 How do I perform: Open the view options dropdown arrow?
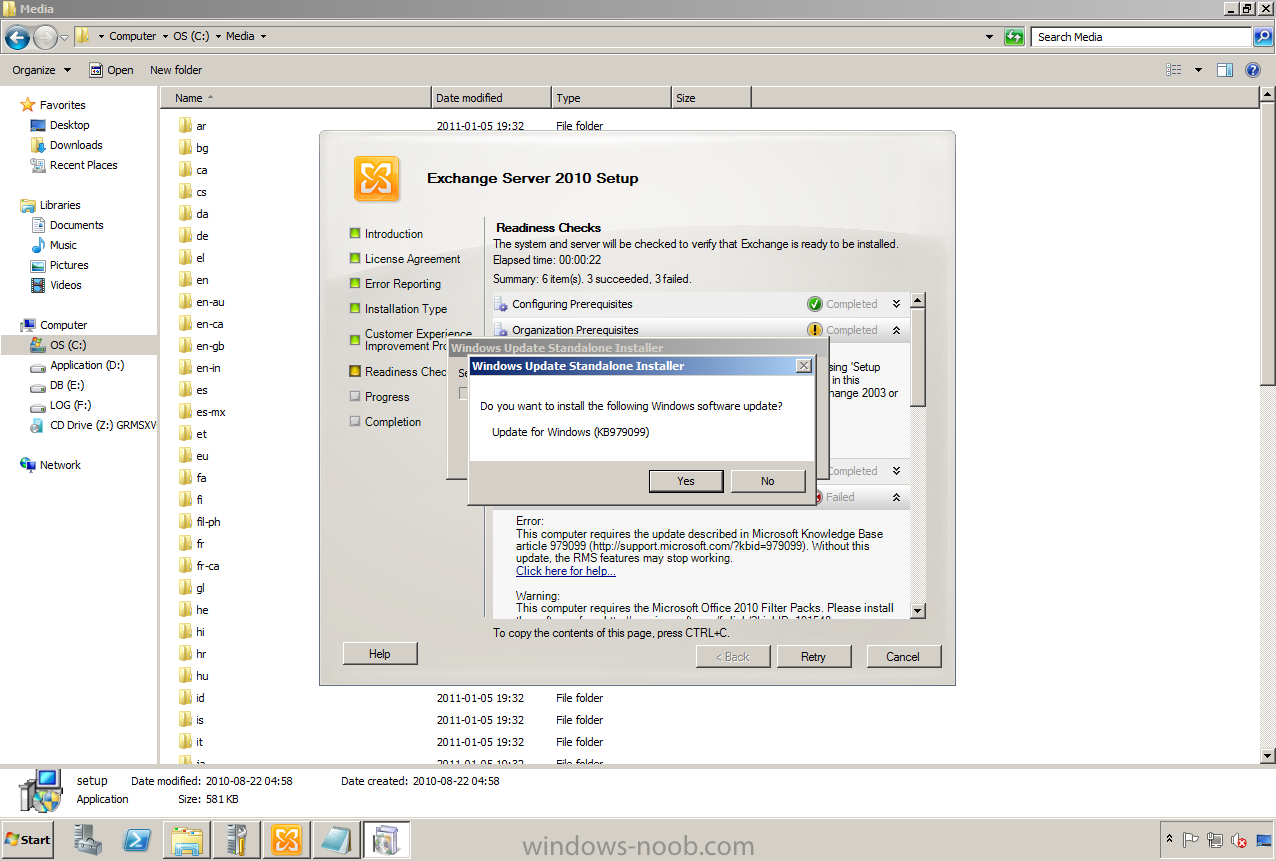pyautogui.click(x=1198, y=70)
